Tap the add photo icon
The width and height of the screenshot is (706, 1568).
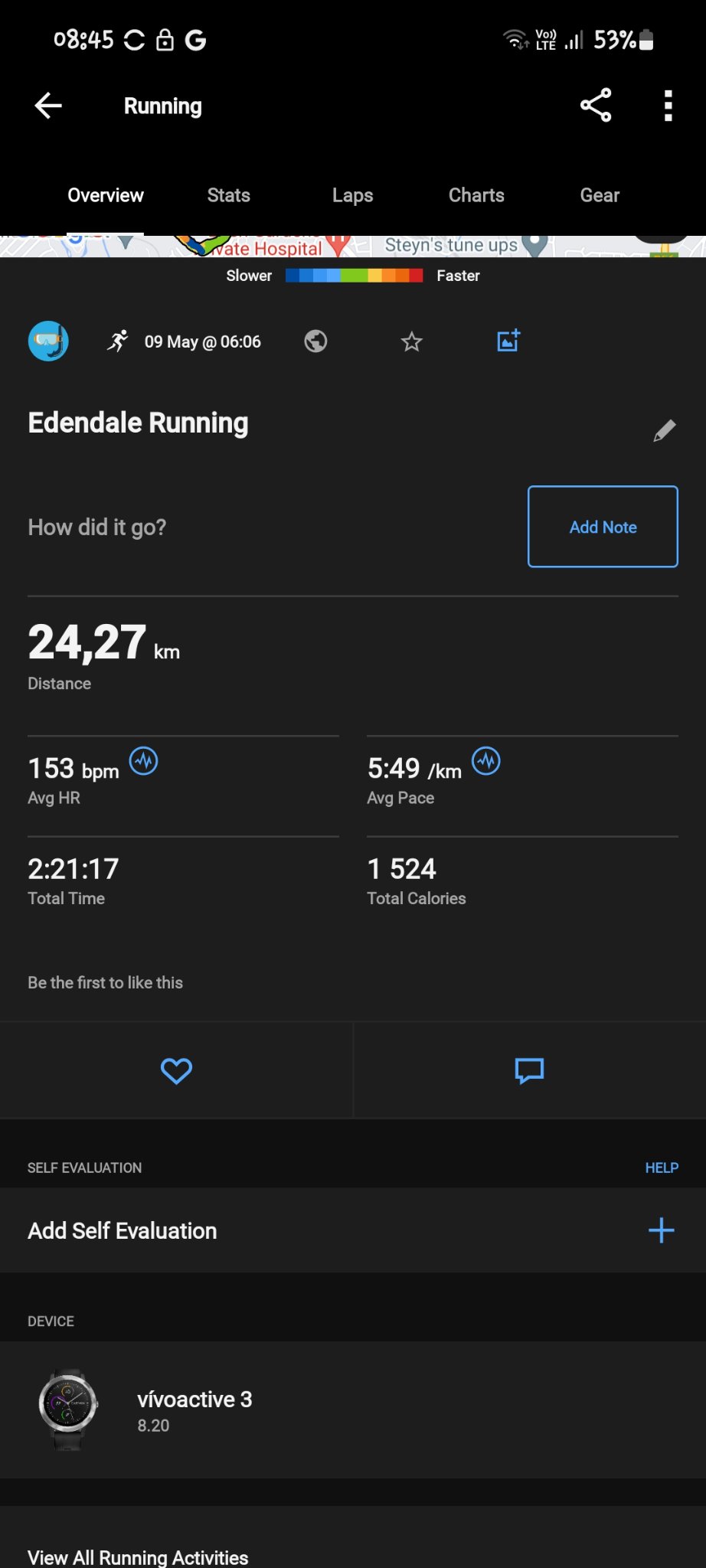(508, 341)
